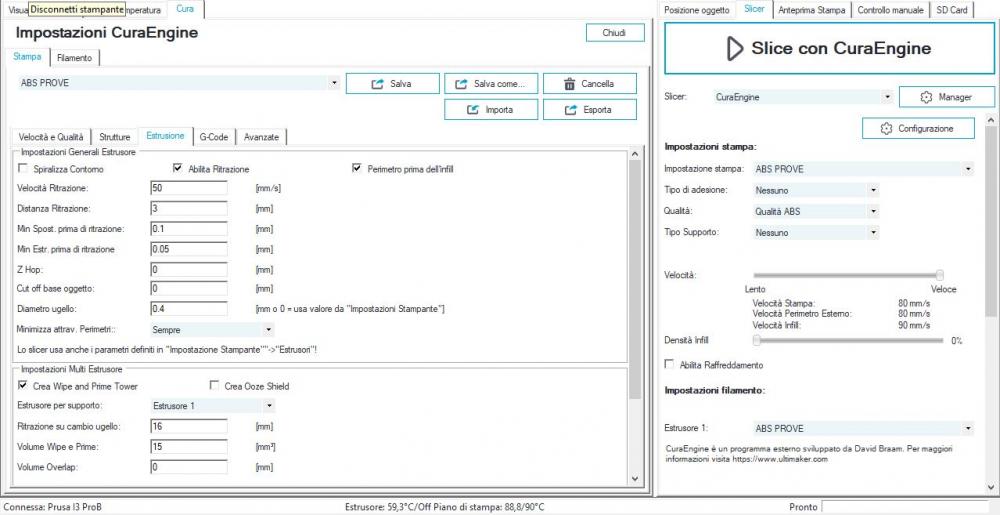
Task: Click the play icon on Slice con CuraEngine
Action: point(735,48)
